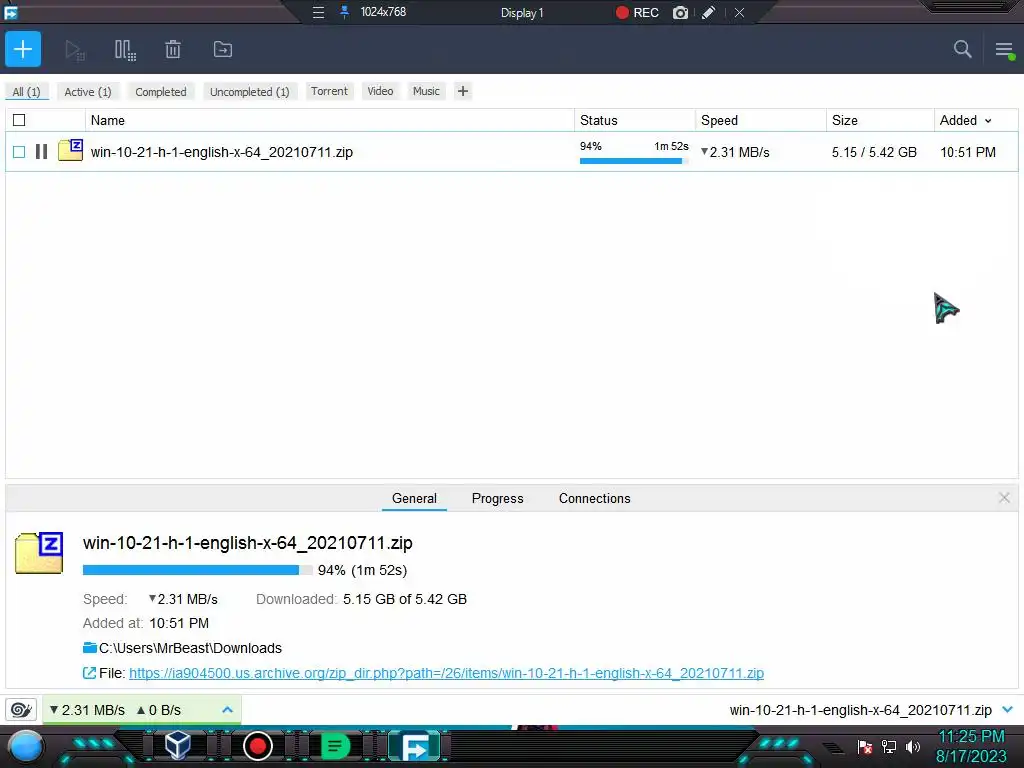1024x768 pixels.
Task: Open the search magnifier icon
Action: [x=962, y=49]
